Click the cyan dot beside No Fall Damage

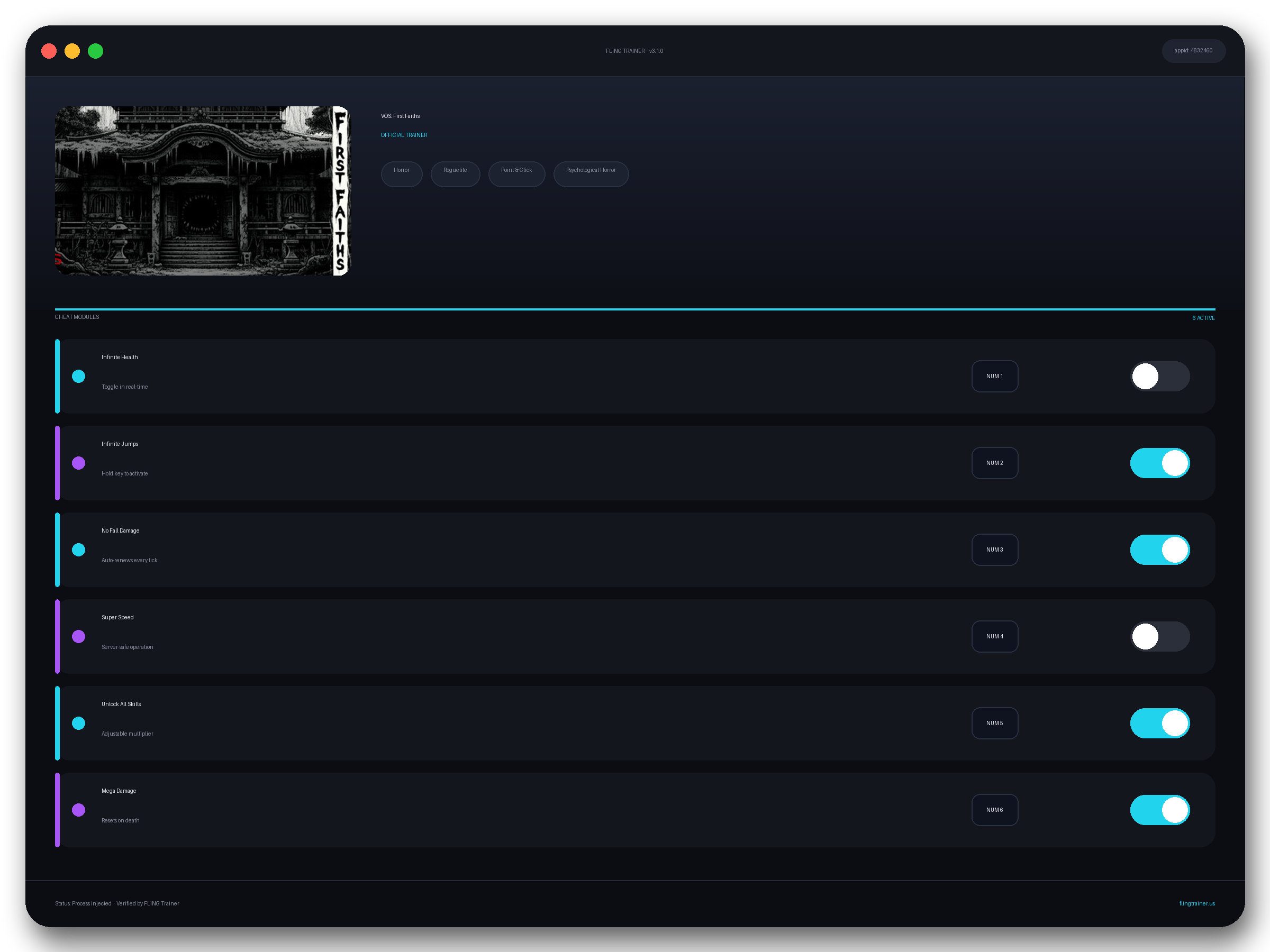pyautogui.click(x=79, y=550)
